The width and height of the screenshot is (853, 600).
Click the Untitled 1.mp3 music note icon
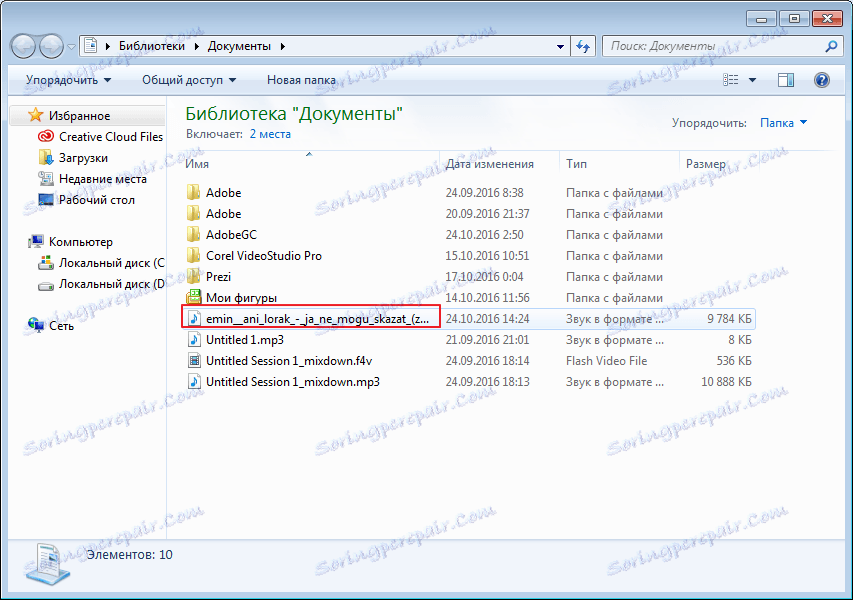pos(194,339)
